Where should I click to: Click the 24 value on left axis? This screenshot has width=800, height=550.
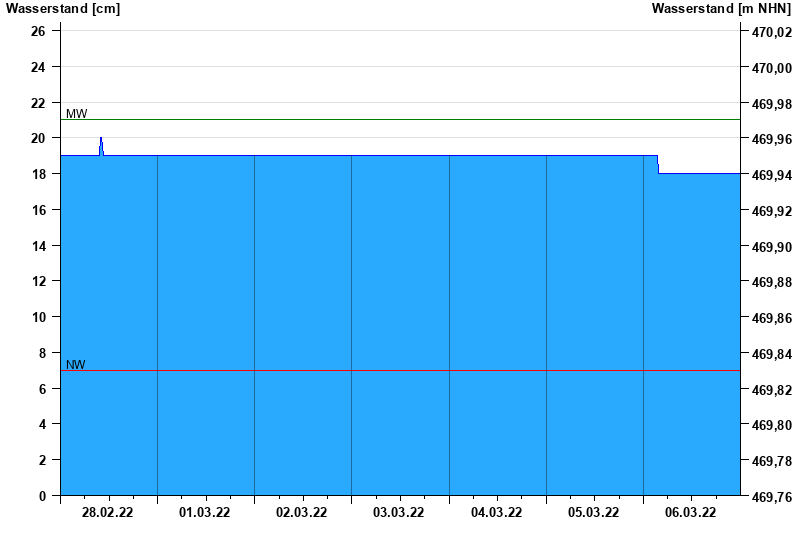click(x=38, y=67)
